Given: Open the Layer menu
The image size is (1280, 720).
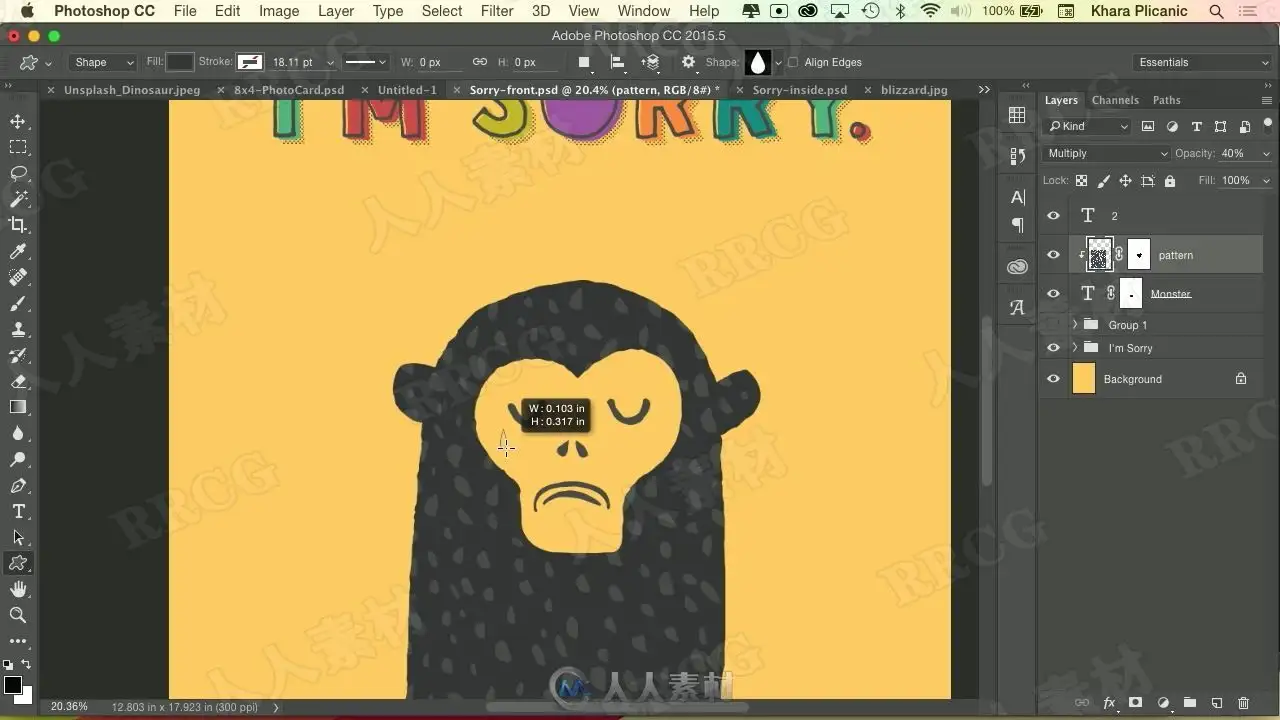Looking at the screenshot, I should point(336,11).
